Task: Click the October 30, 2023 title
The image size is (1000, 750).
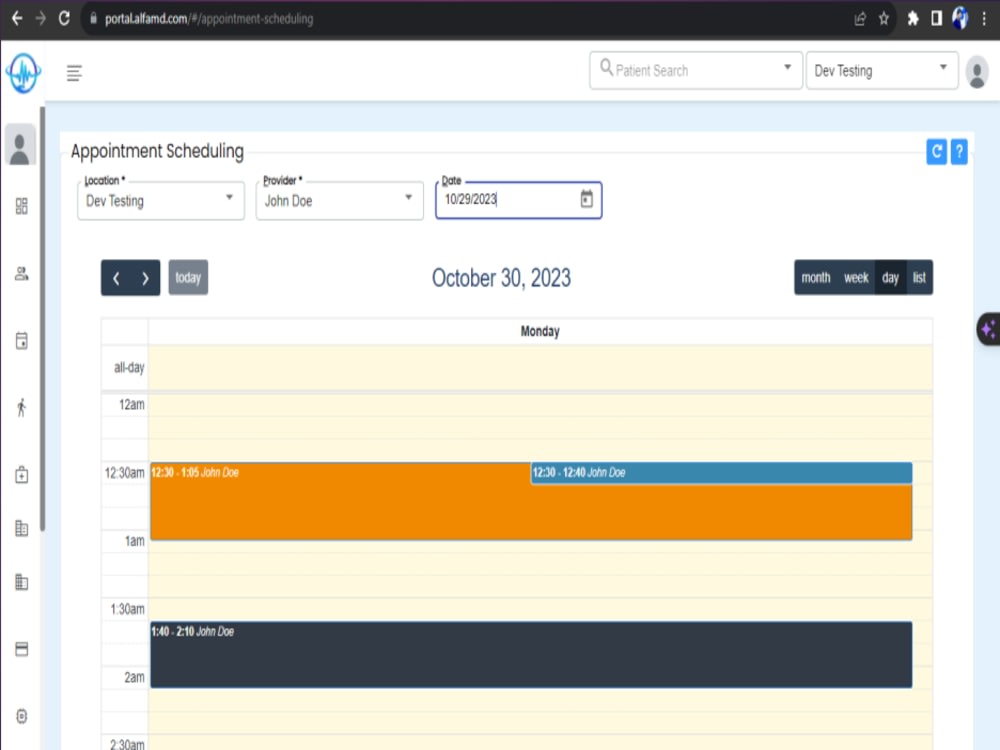Action: 501,278
